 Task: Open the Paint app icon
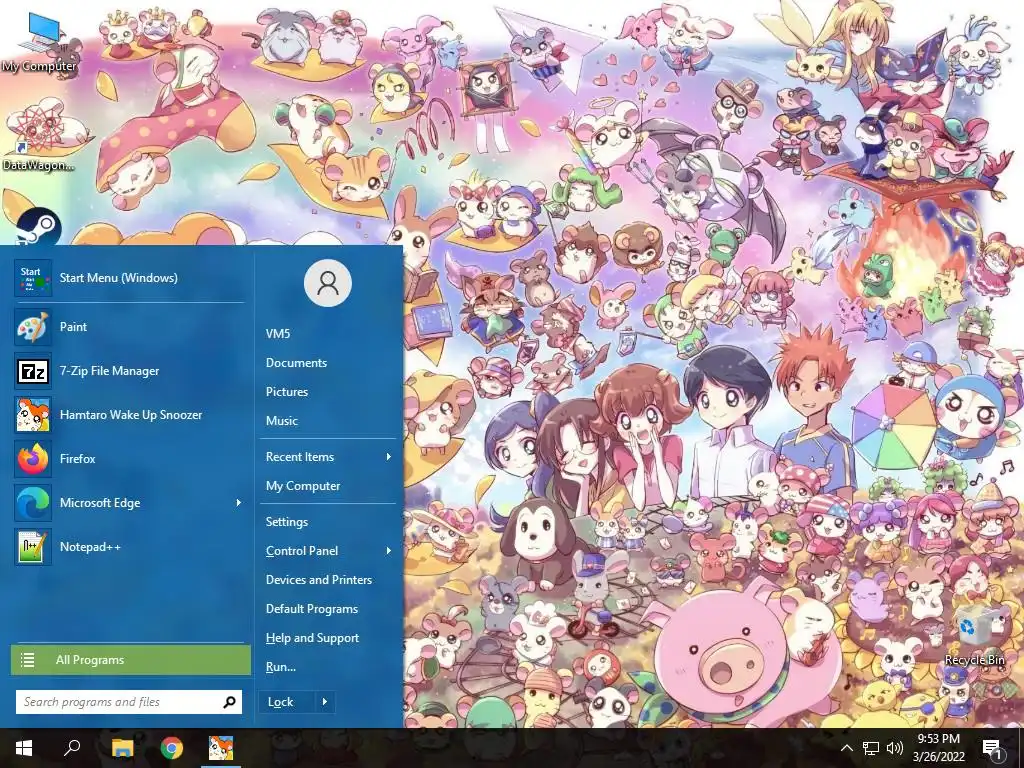[33, 327]
